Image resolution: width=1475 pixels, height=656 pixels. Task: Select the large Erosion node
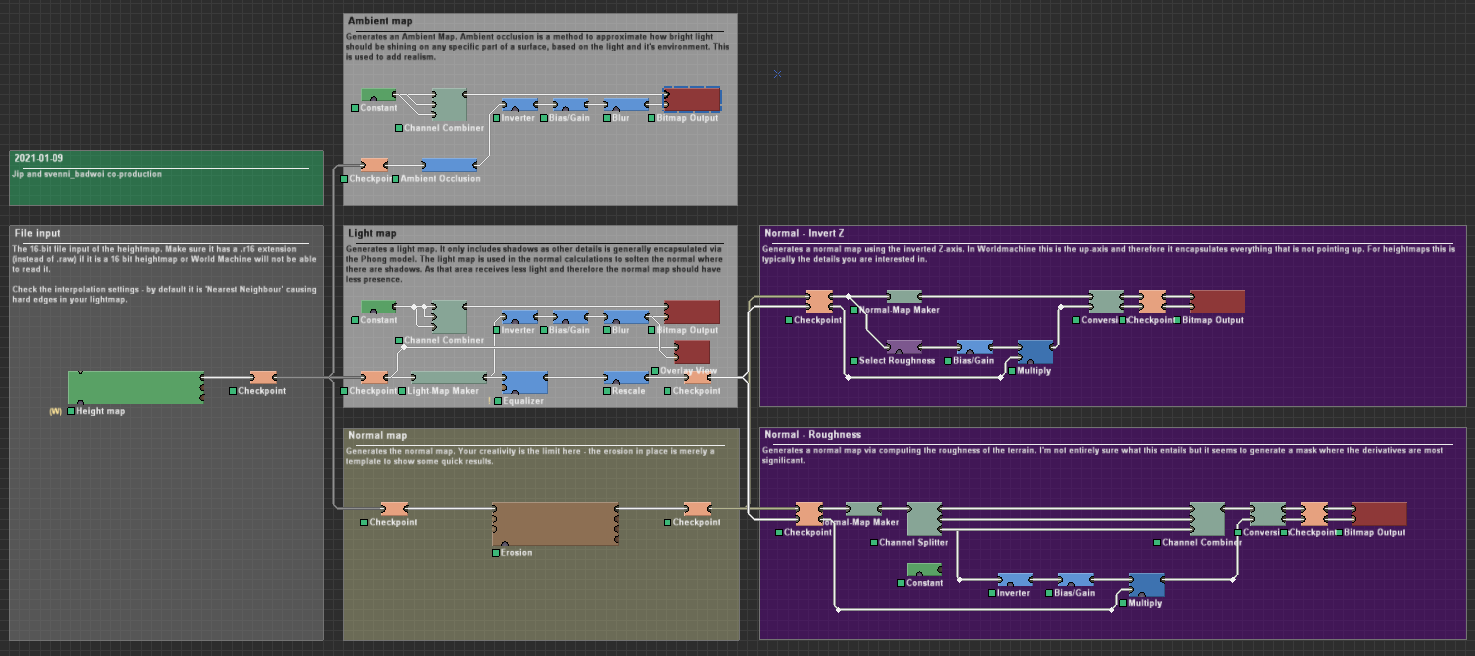[x=555, y=524]
